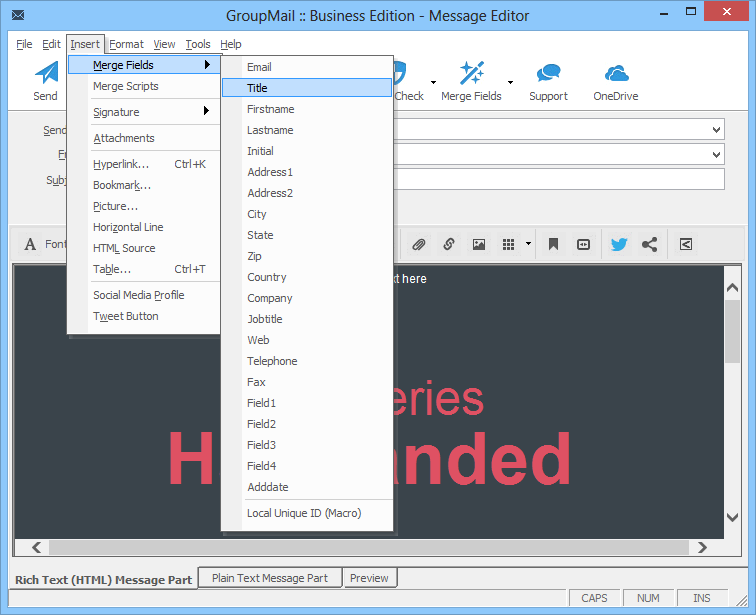Open HTML Source from Insert menu
Viewport: 756px width, 615px height.
[x=144, y=248]
